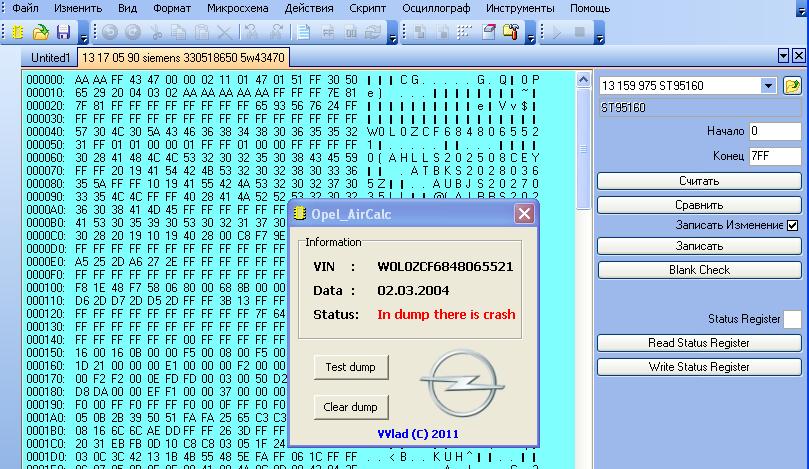
Task: Click the Find next binoculars icon
Action: [276, 32]
